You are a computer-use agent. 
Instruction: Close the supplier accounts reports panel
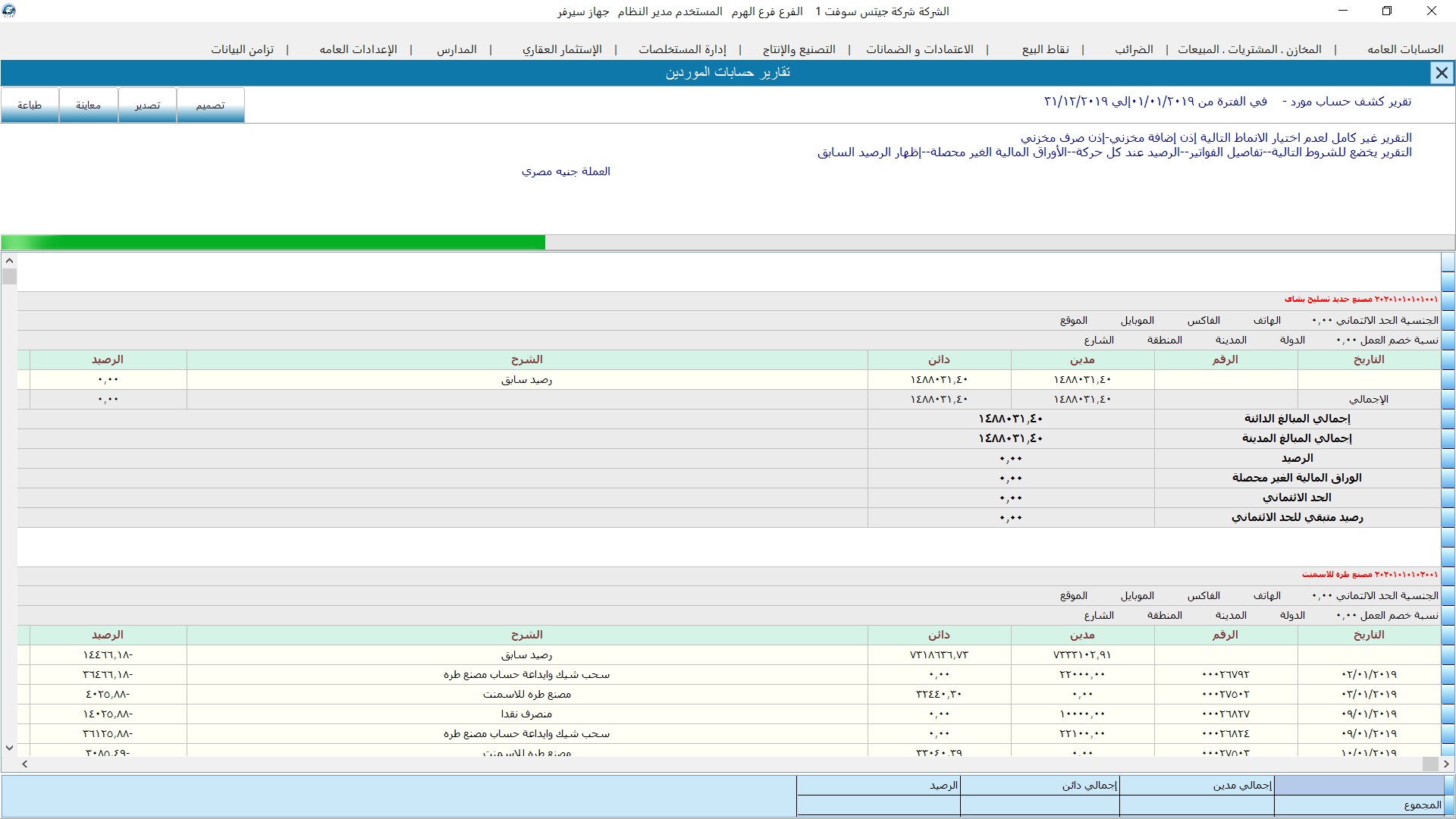coord(1441,73)
